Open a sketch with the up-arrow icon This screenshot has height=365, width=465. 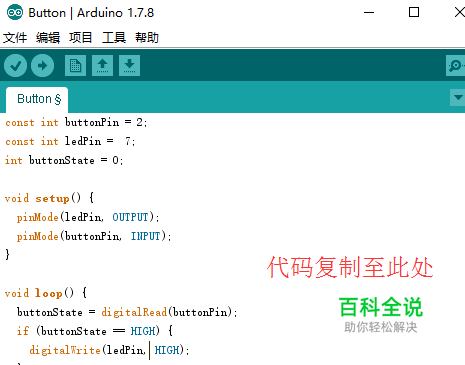[x=102, y=66]
